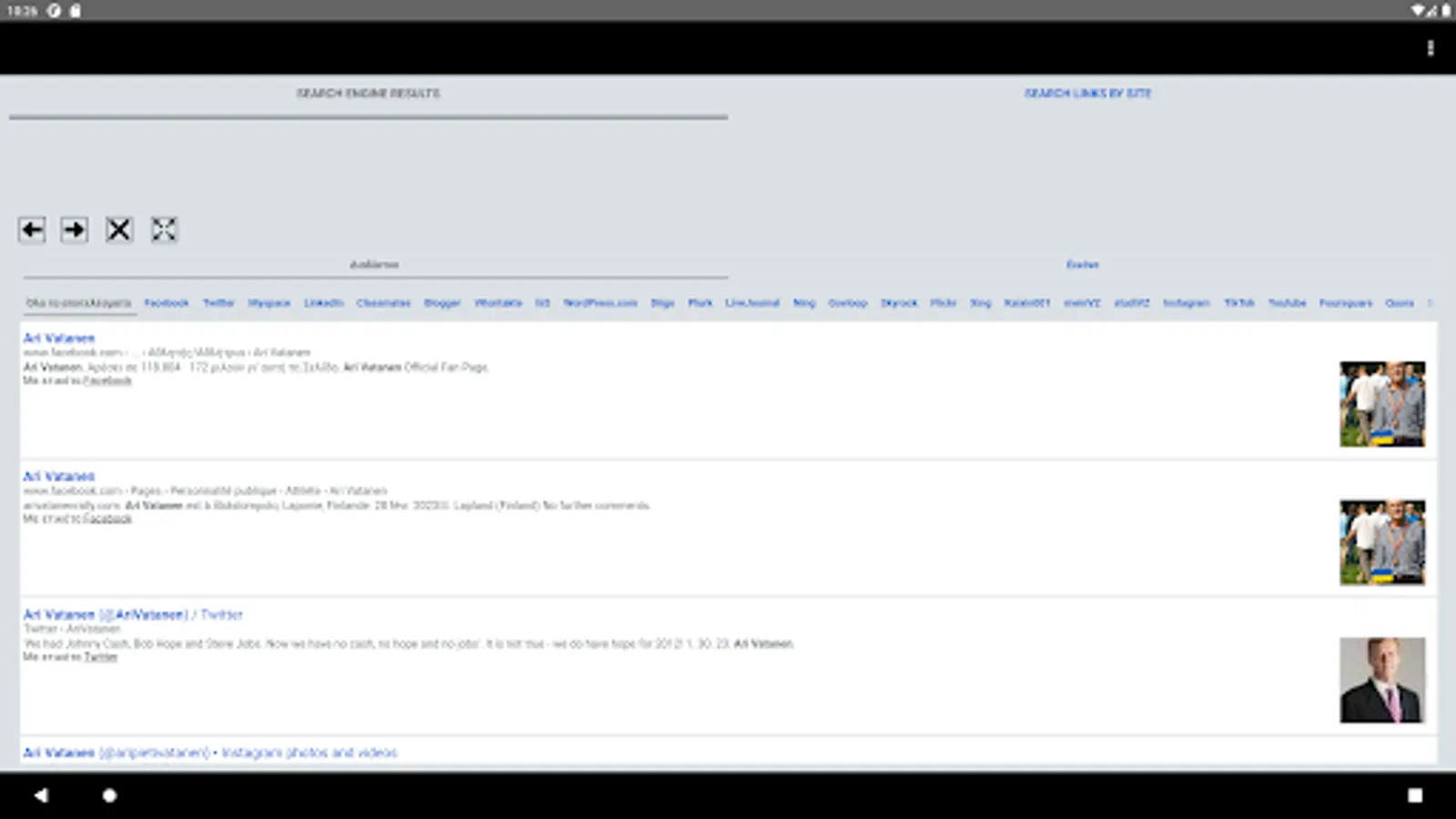Tap the Android home circle button

[x=109, y=795]
